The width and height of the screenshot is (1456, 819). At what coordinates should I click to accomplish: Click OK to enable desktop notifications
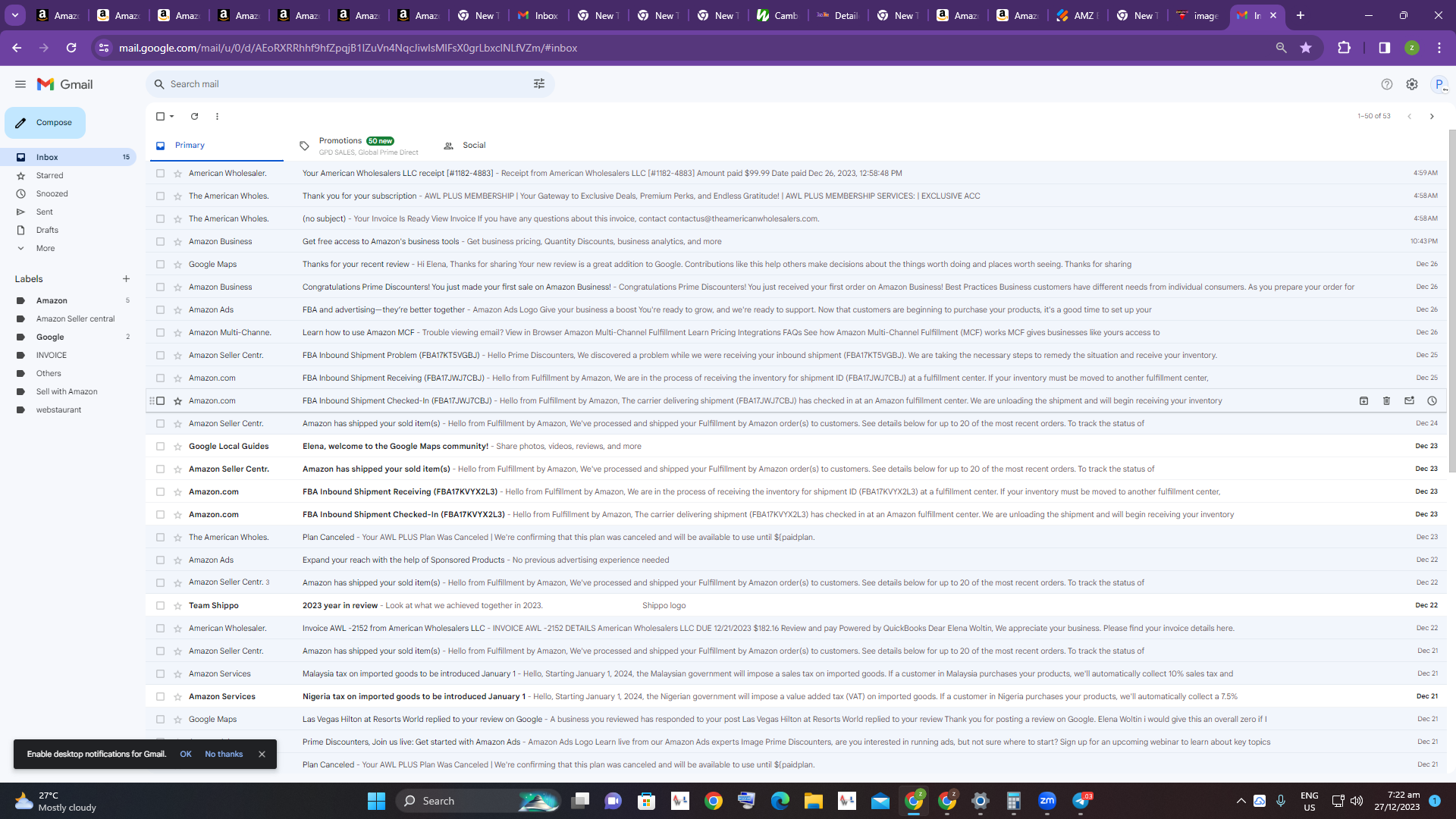tap(186, 754)
